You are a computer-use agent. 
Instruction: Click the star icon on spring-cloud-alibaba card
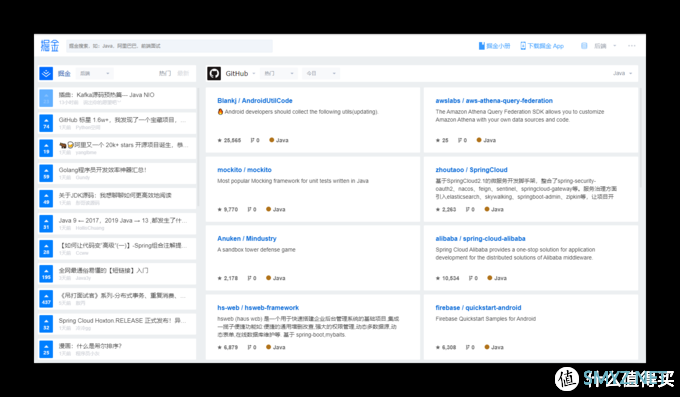[438, 278]
